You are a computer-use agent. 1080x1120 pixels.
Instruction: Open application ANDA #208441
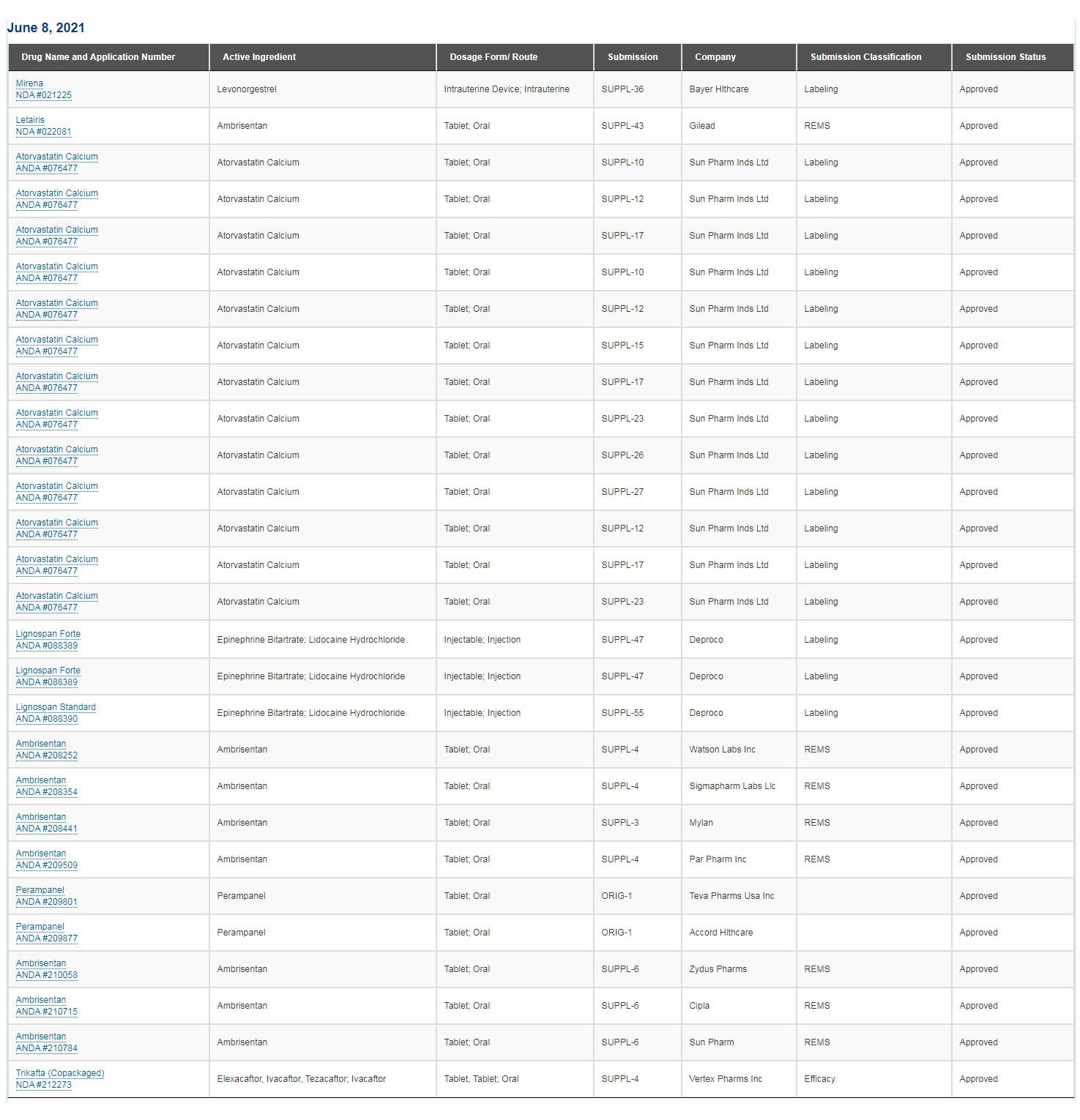click(x=47, y=829)
